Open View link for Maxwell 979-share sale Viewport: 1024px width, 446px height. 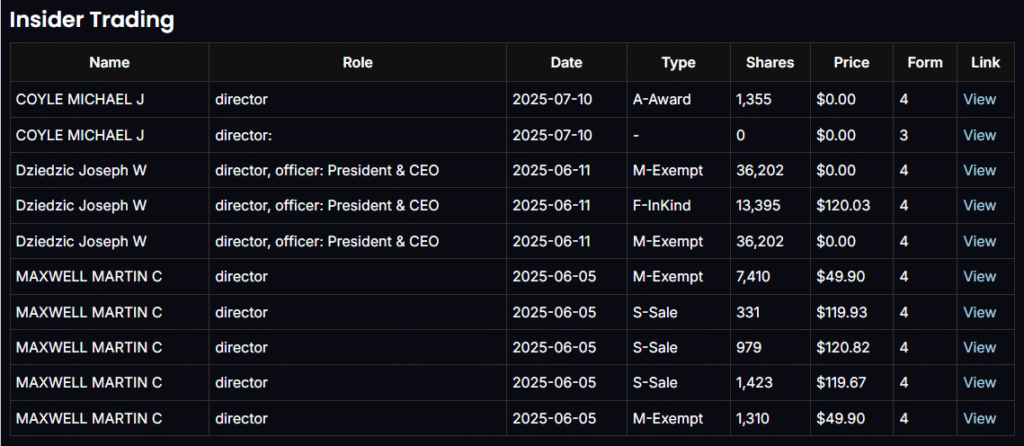tap(979, 347)
